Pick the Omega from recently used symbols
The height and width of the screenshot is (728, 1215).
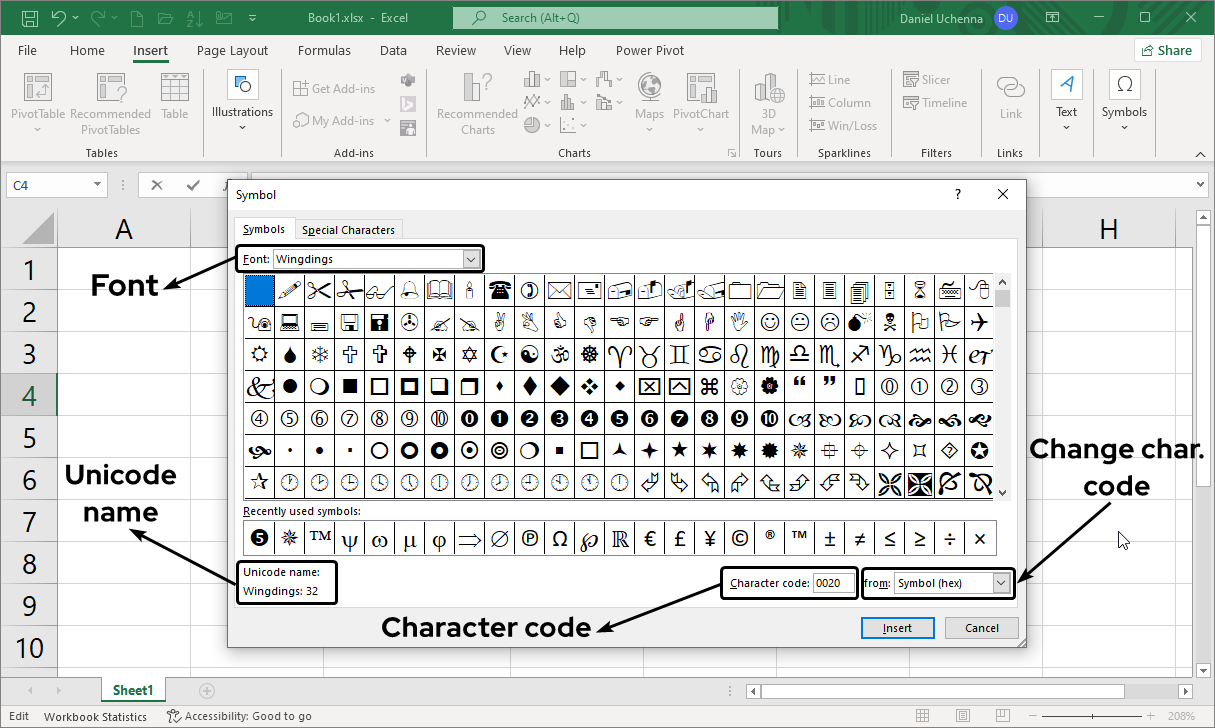pos(560,539)
